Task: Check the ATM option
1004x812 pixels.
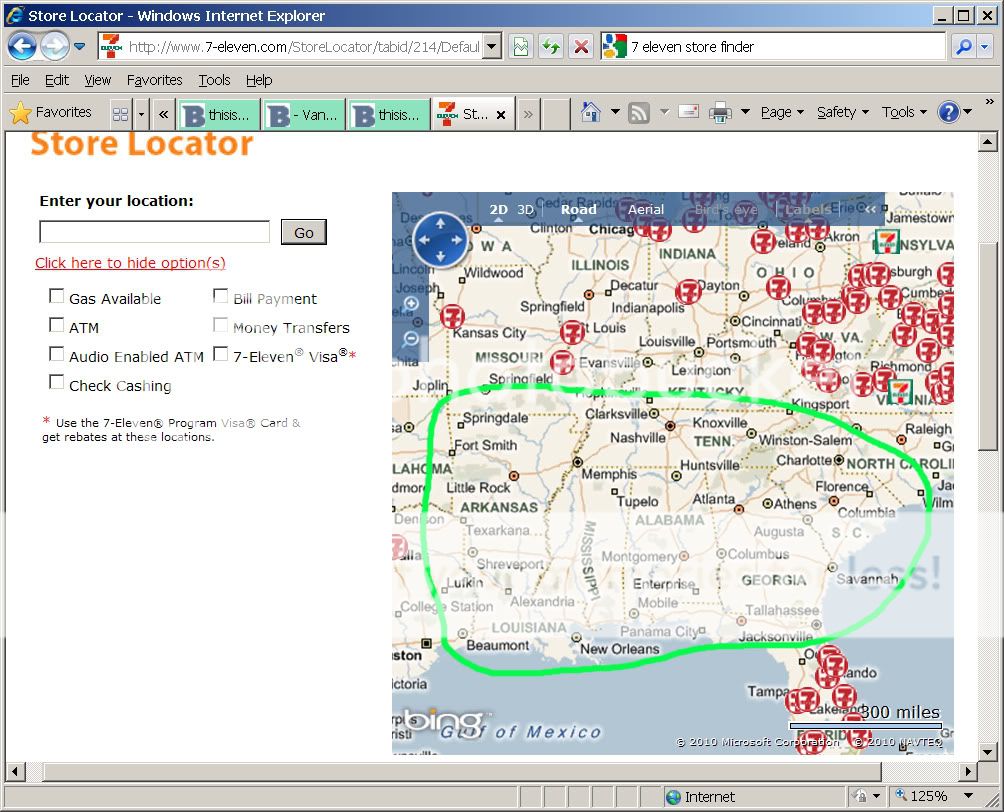Action: [57, 326]
